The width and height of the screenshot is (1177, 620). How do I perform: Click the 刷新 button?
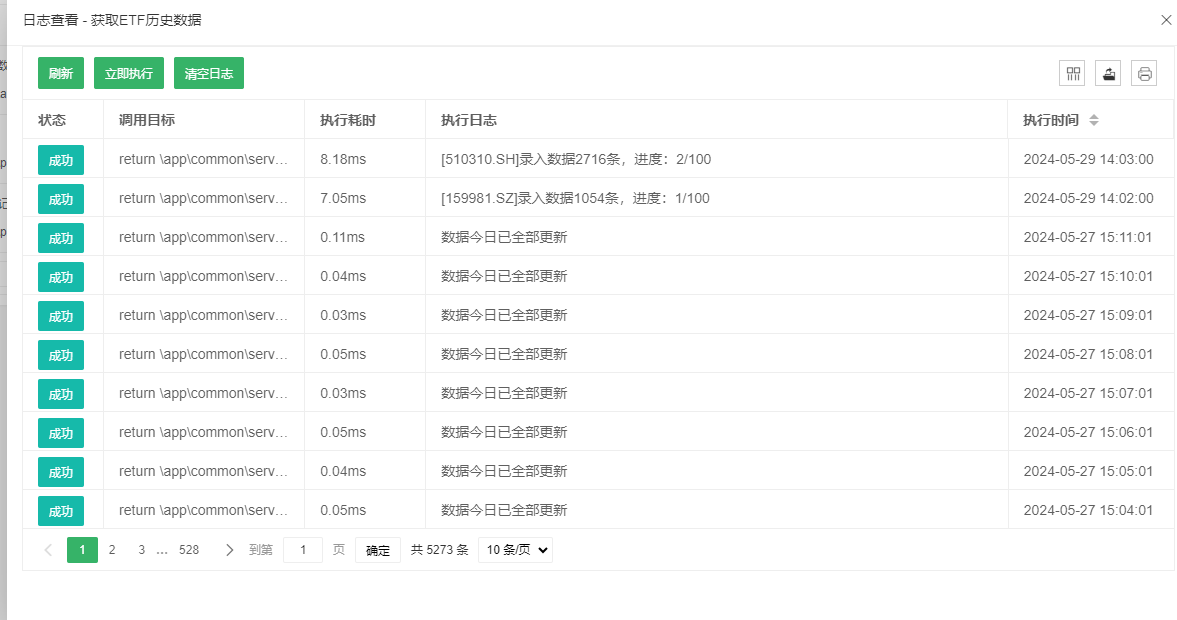61,74
